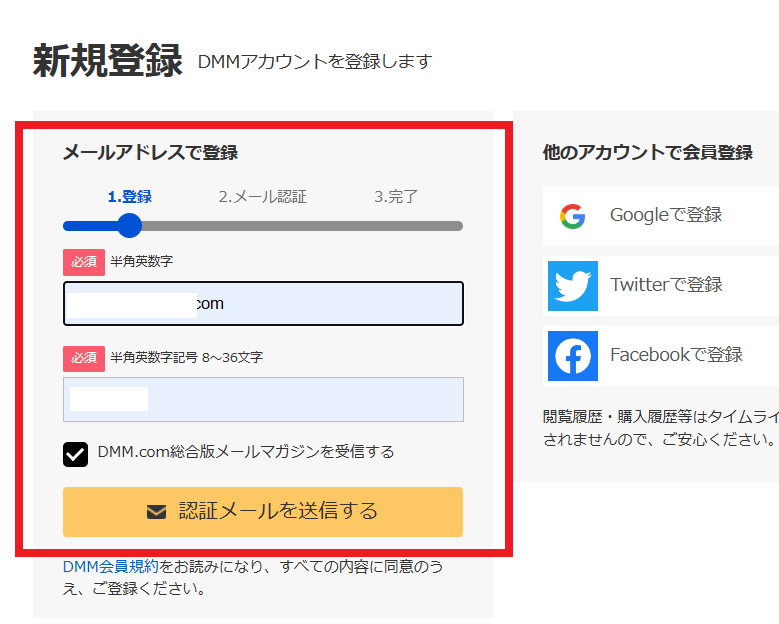
Task: Click the envelope icon on send button
Action: (156, 512)
